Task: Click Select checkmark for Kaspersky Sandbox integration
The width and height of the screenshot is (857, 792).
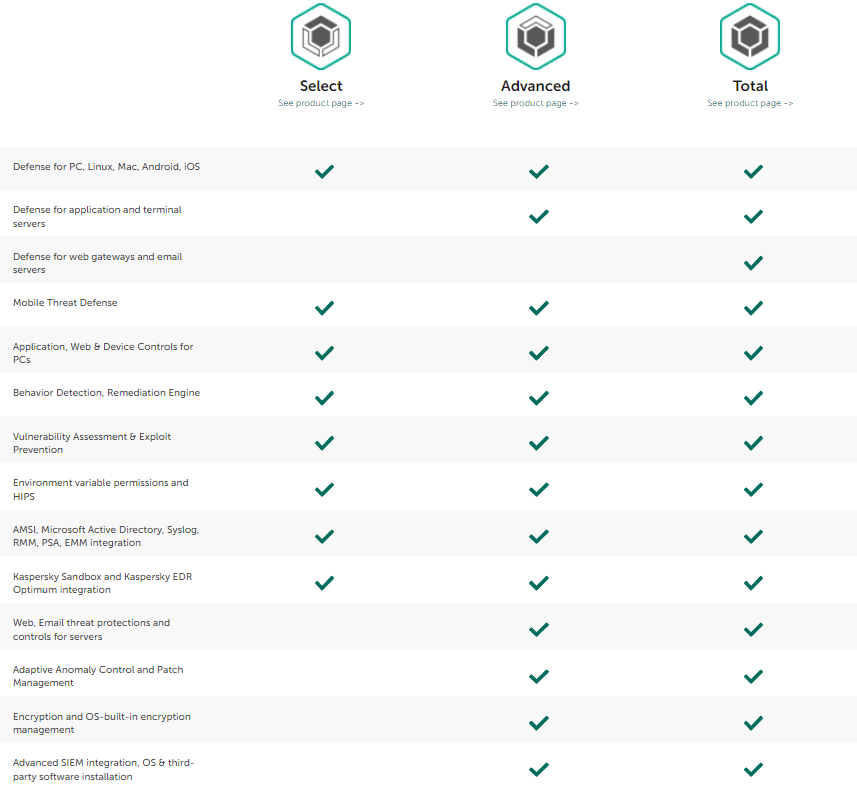Action: point(324,583)
